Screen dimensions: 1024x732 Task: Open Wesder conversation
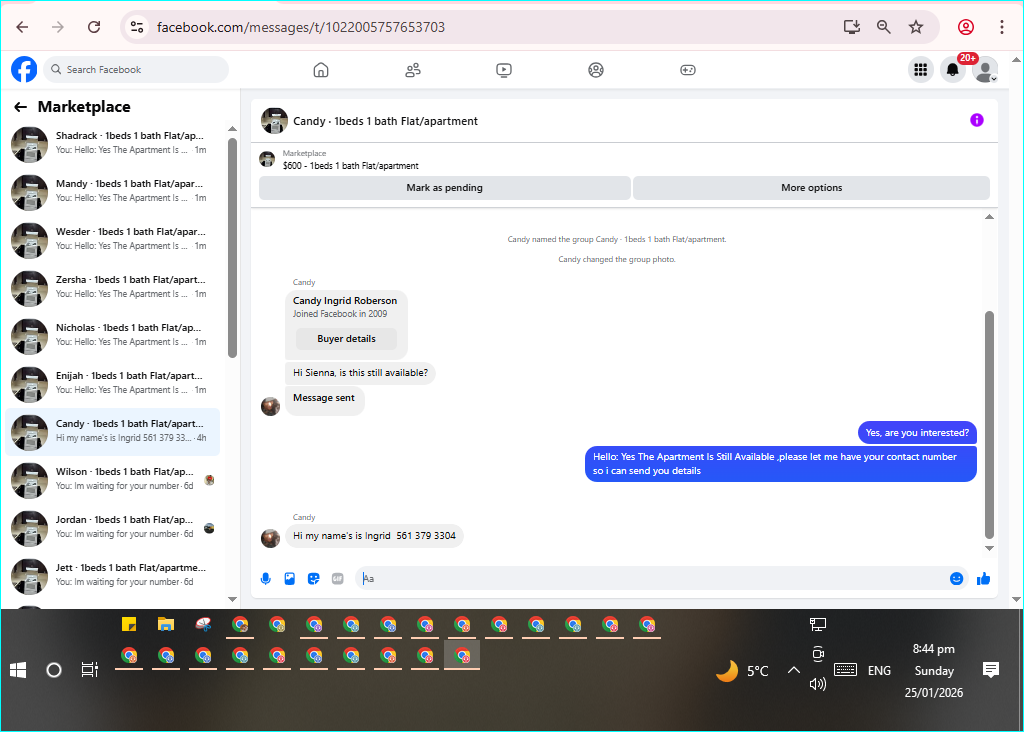point(113,240)
